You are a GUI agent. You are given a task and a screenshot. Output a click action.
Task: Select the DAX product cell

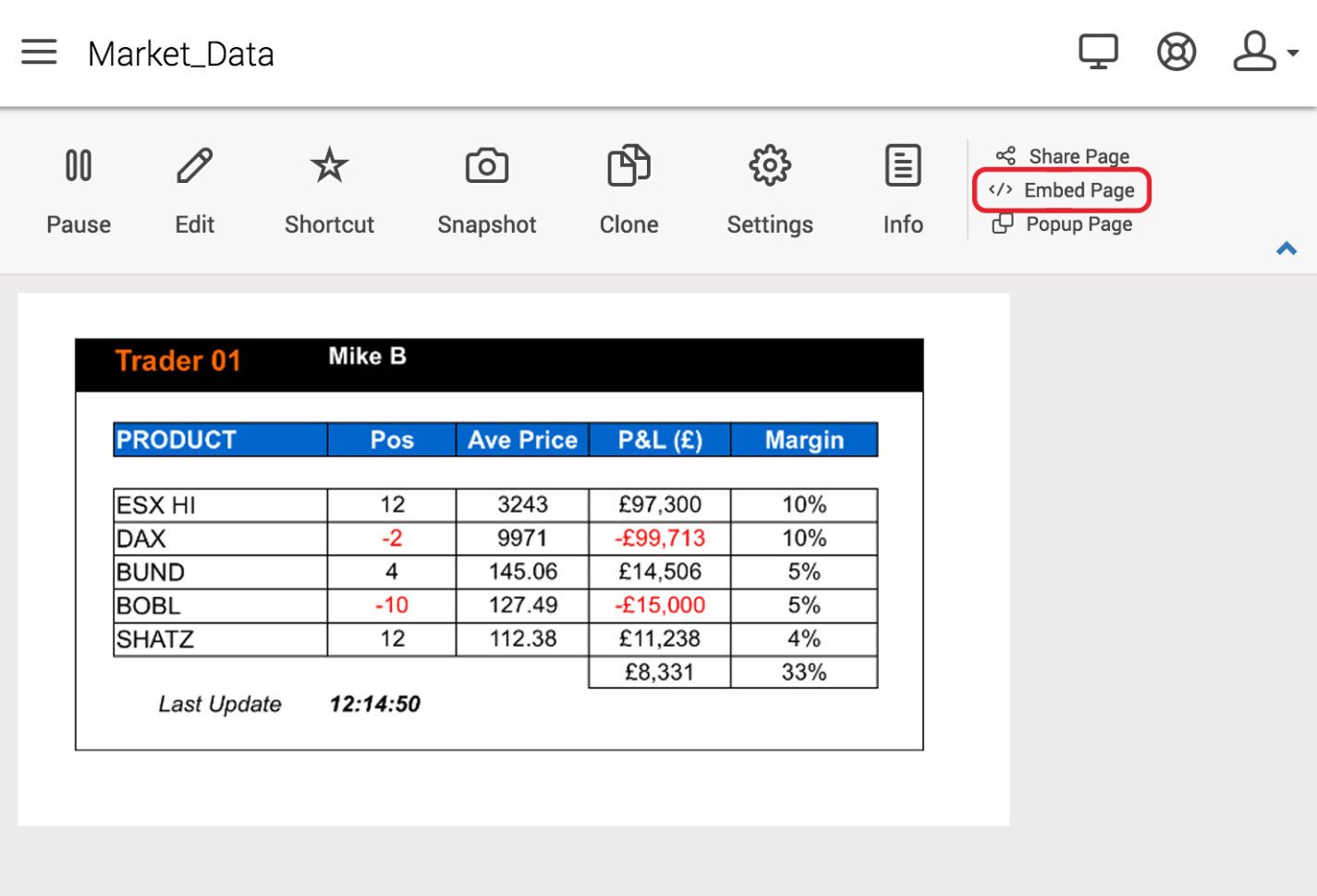(220, 539)
